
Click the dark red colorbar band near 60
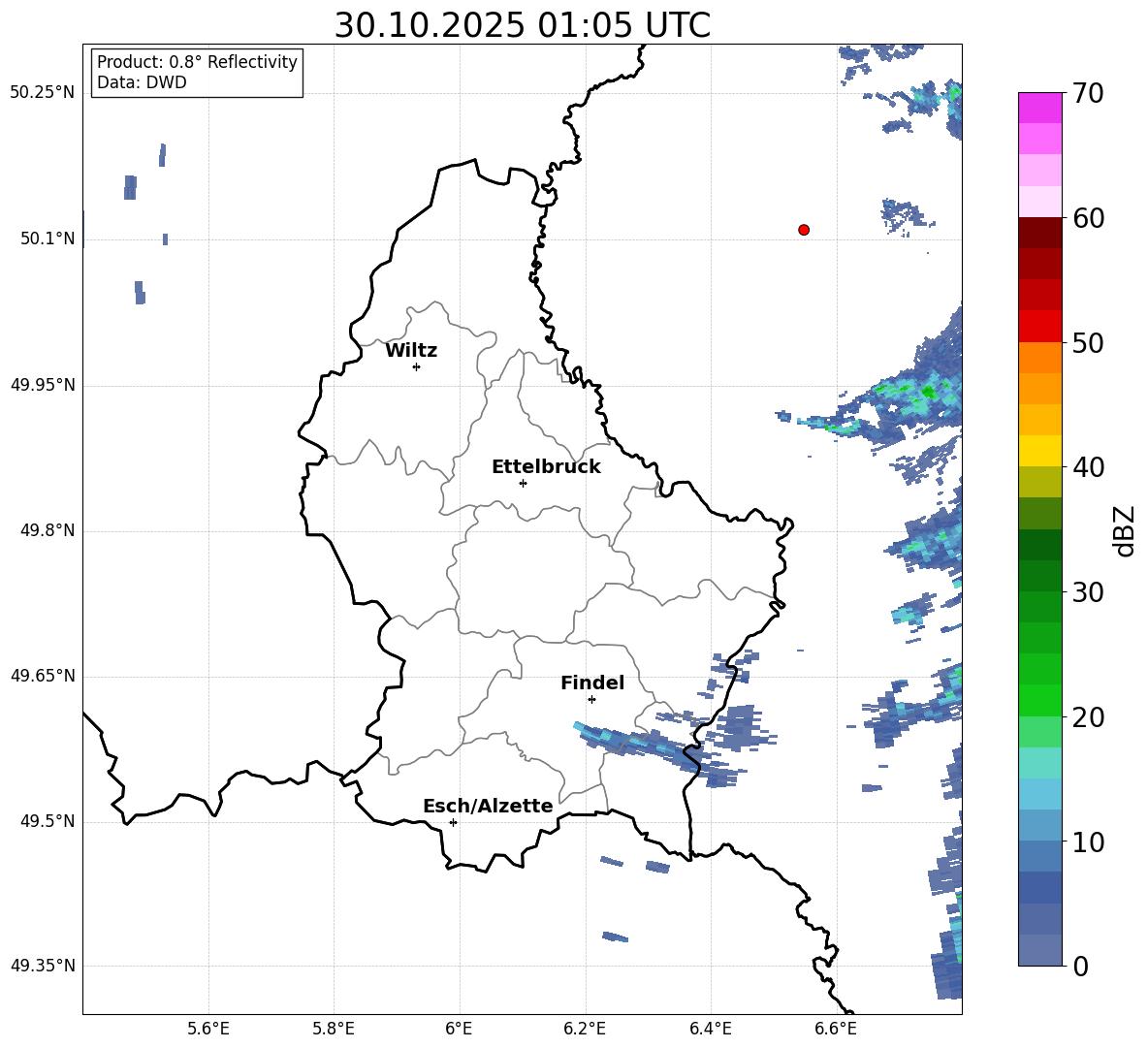coord(1039,233)
